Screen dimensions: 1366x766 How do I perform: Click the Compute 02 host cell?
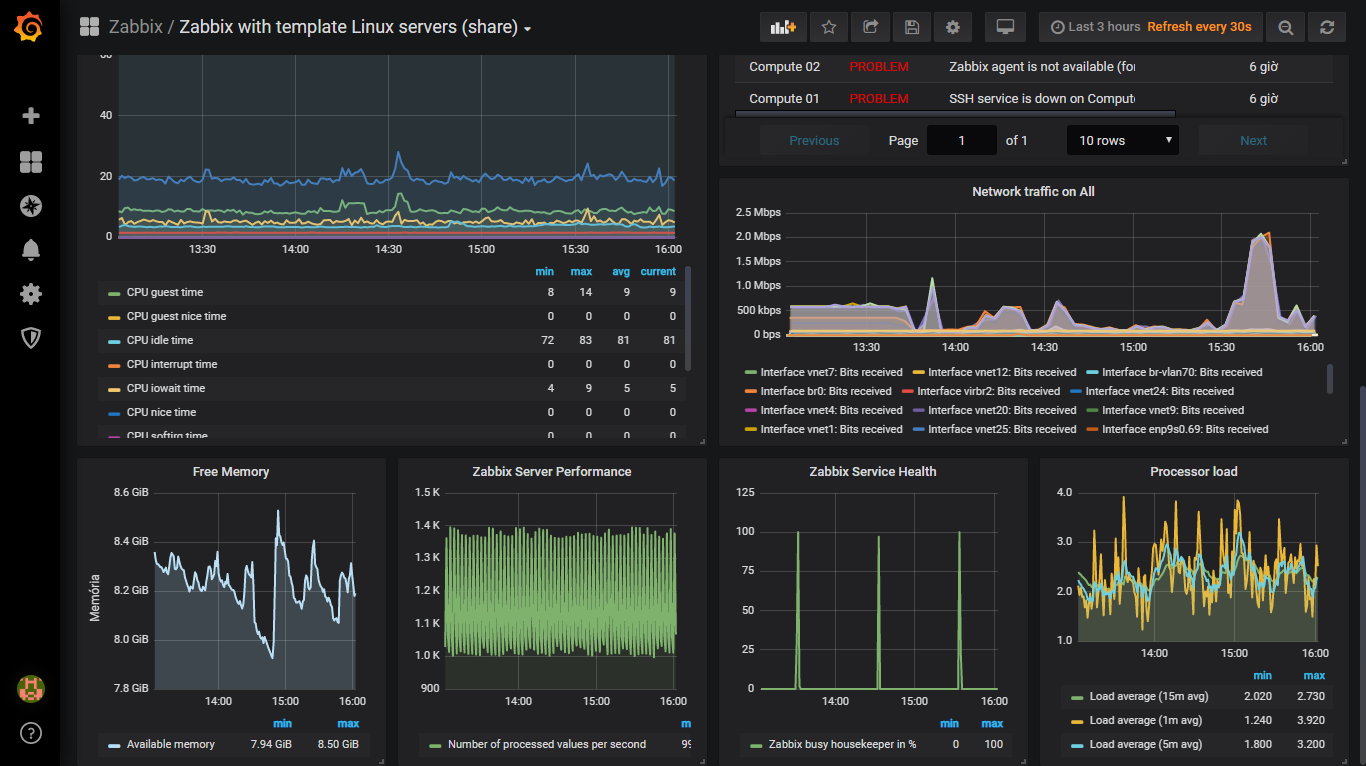point(784,67)
